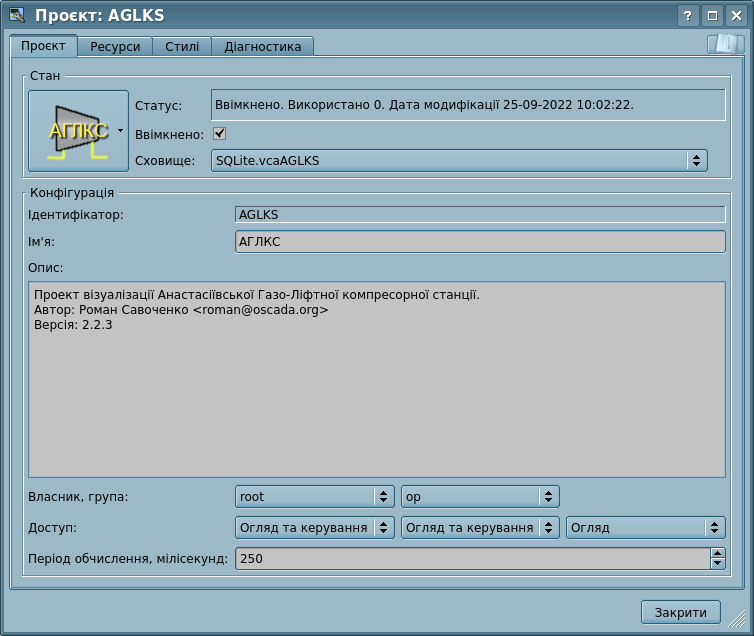The width and height of the screenshot is (754, 636).
Task: Open the manual book icon
Action: pos(725,45)
